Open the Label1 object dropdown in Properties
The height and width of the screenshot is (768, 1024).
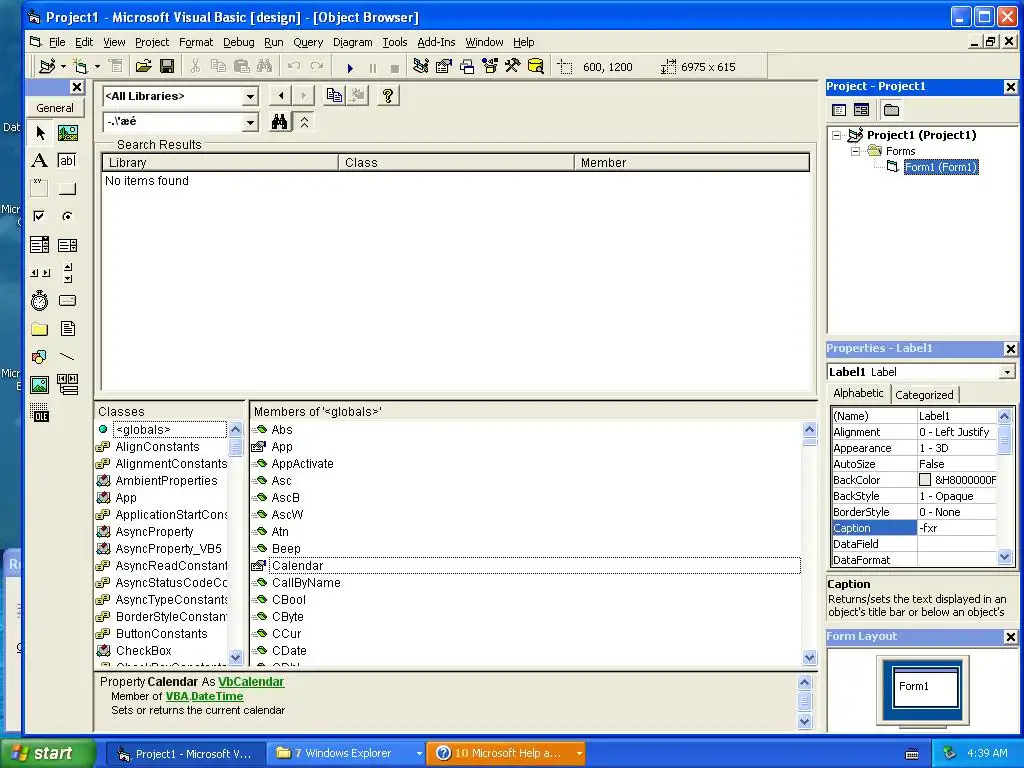tap(1007, 372)
